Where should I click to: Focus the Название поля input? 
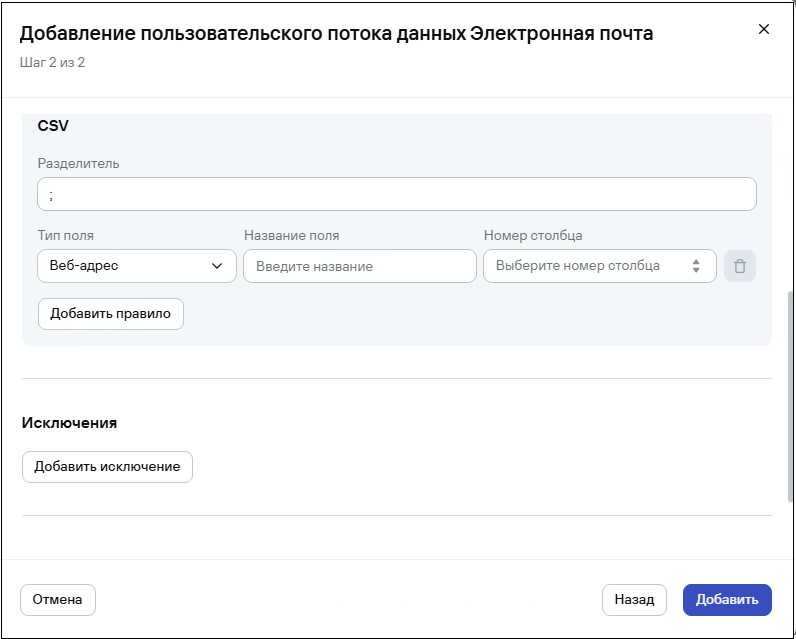[360, 266]
